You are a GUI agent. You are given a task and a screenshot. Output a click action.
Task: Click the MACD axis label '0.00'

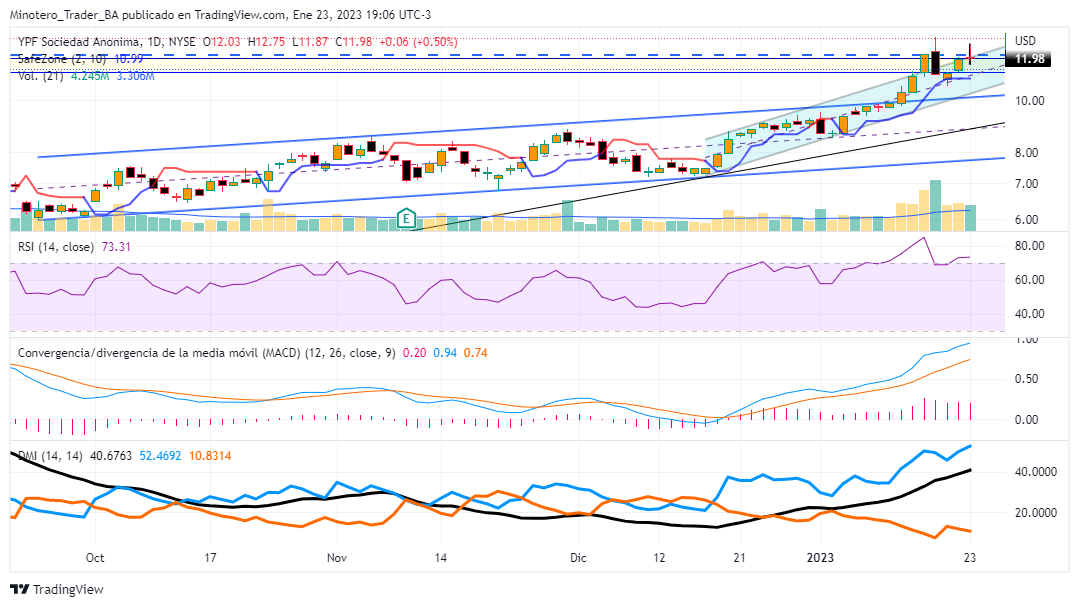[1027, 420]
